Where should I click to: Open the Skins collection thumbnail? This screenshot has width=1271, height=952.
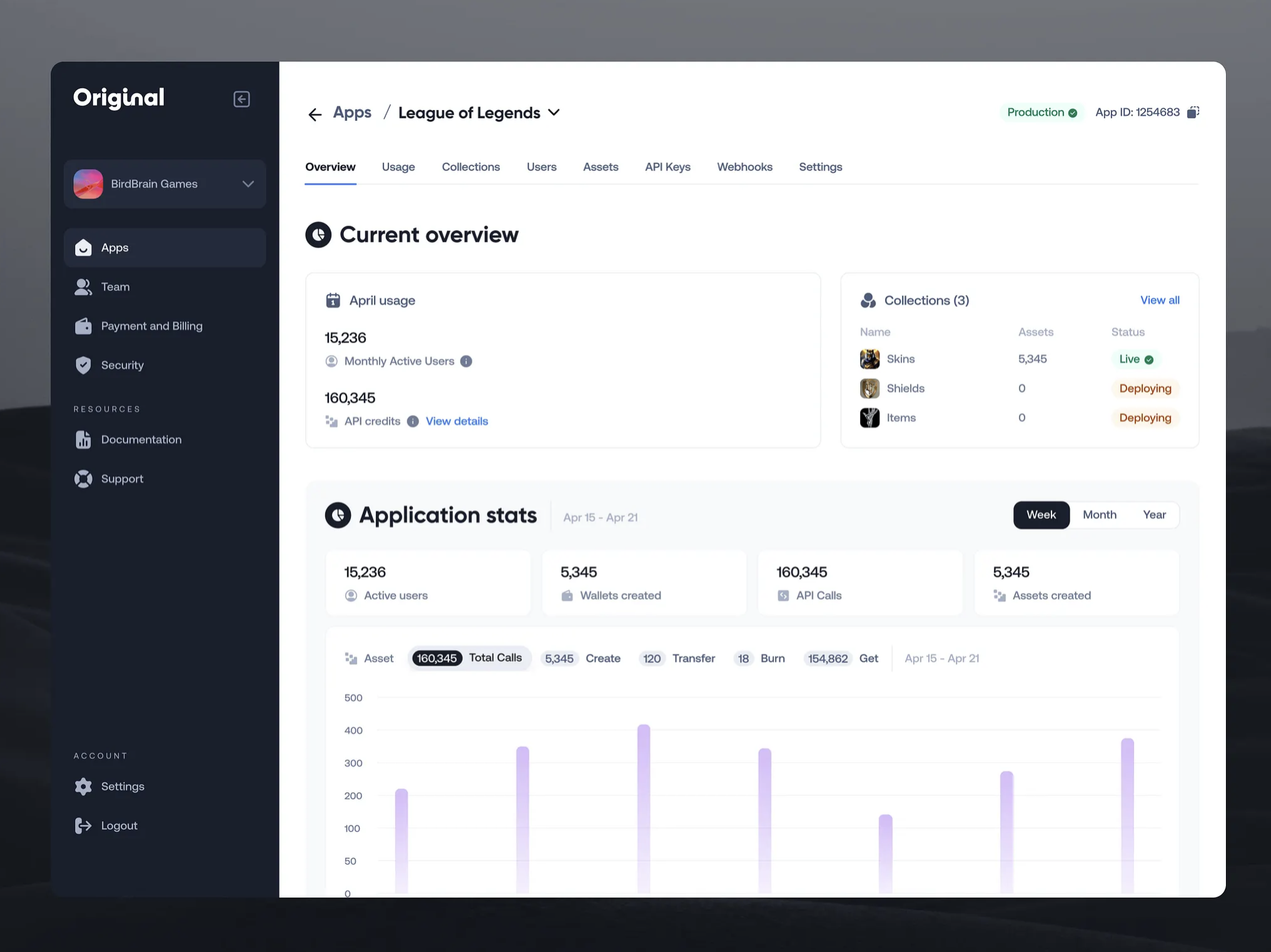click(x=869, y=359)
